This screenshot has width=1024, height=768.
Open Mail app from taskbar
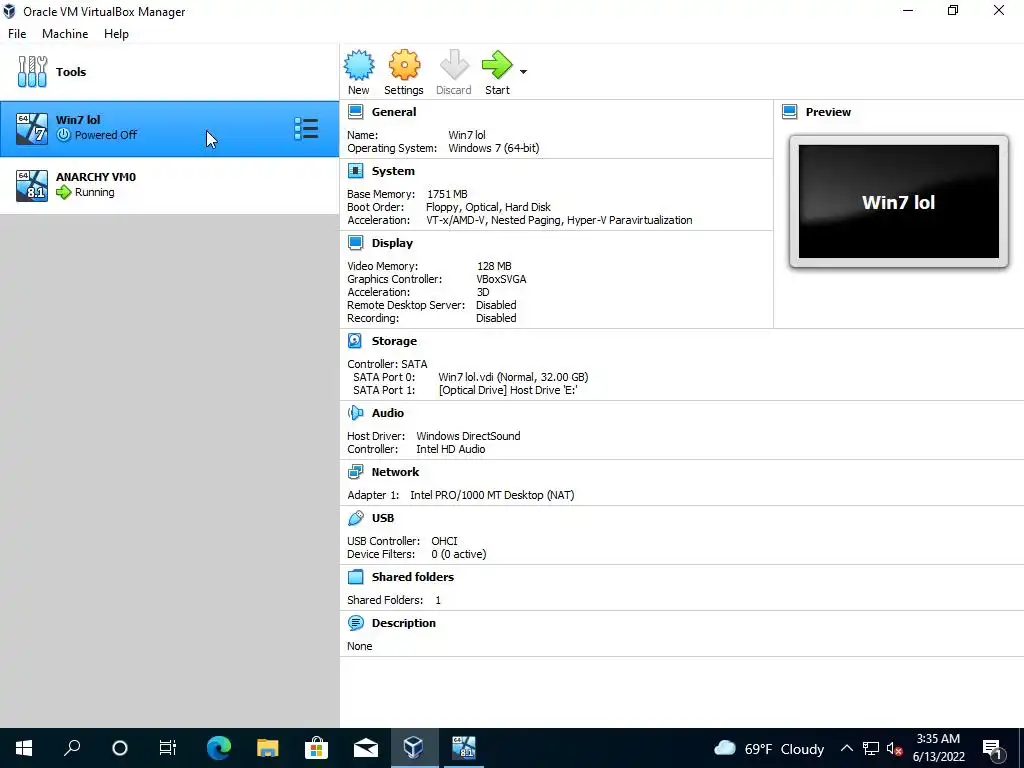click(366, 748)
